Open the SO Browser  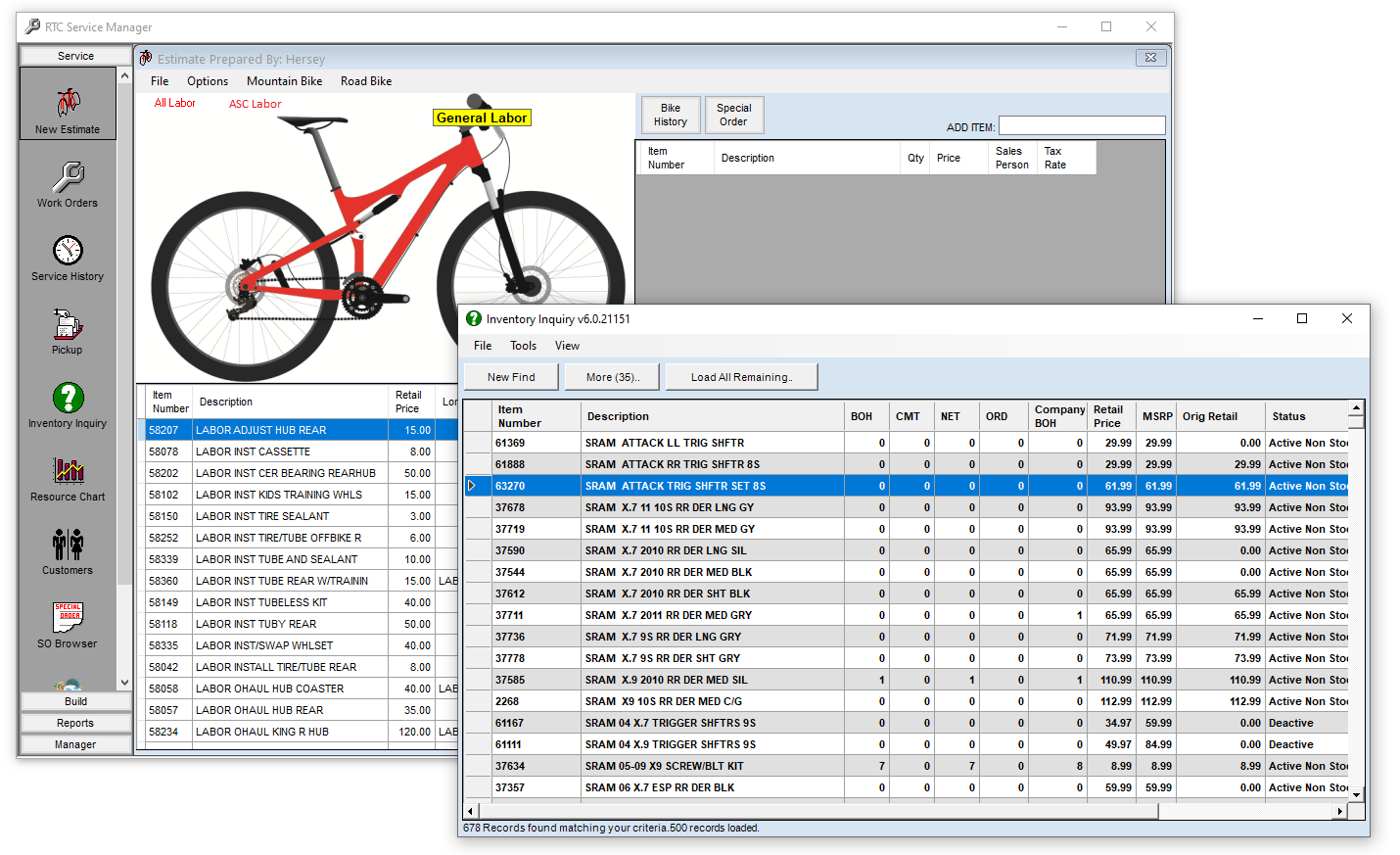pos(68,624)
